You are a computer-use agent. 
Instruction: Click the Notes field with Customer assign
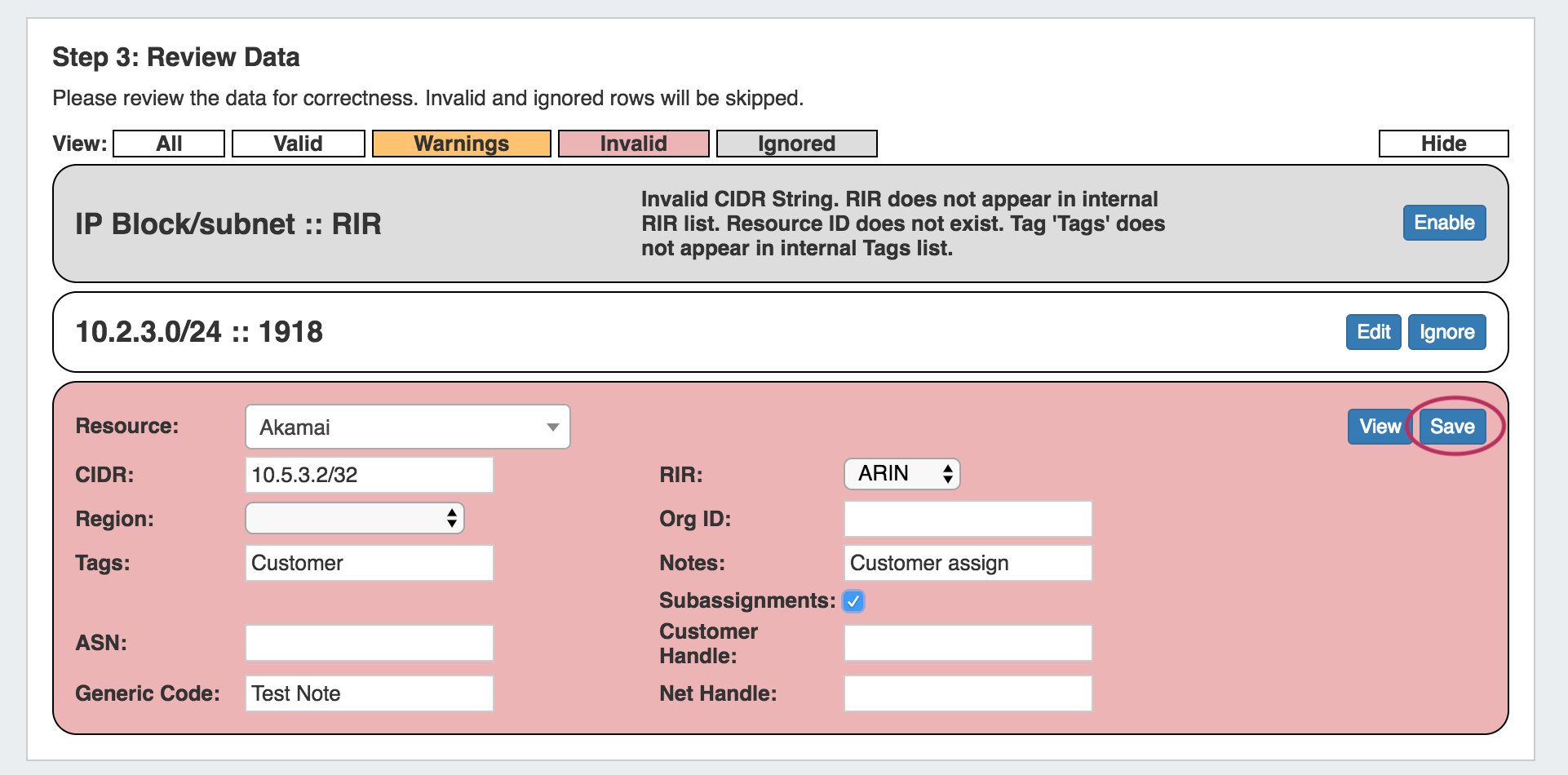[968, 563]
